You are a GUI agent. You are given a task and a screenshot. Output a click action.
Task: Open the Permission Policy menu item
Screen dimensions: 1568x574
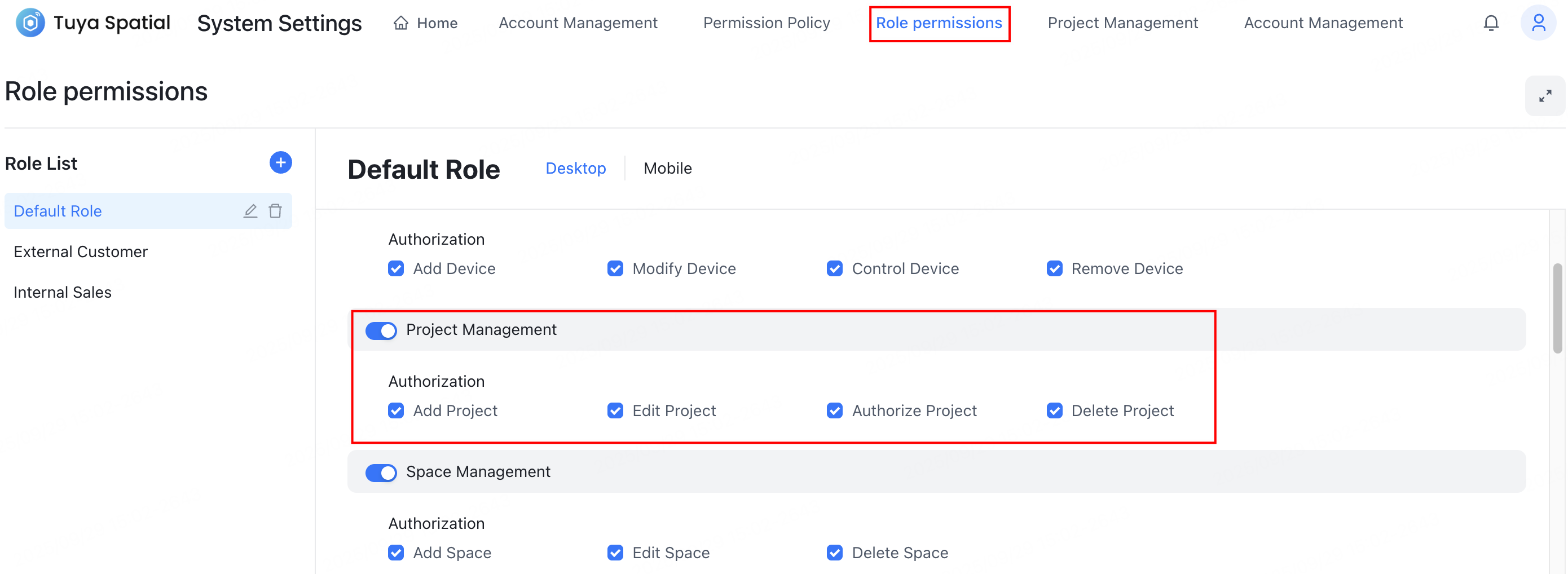click(x=767, y=23)
